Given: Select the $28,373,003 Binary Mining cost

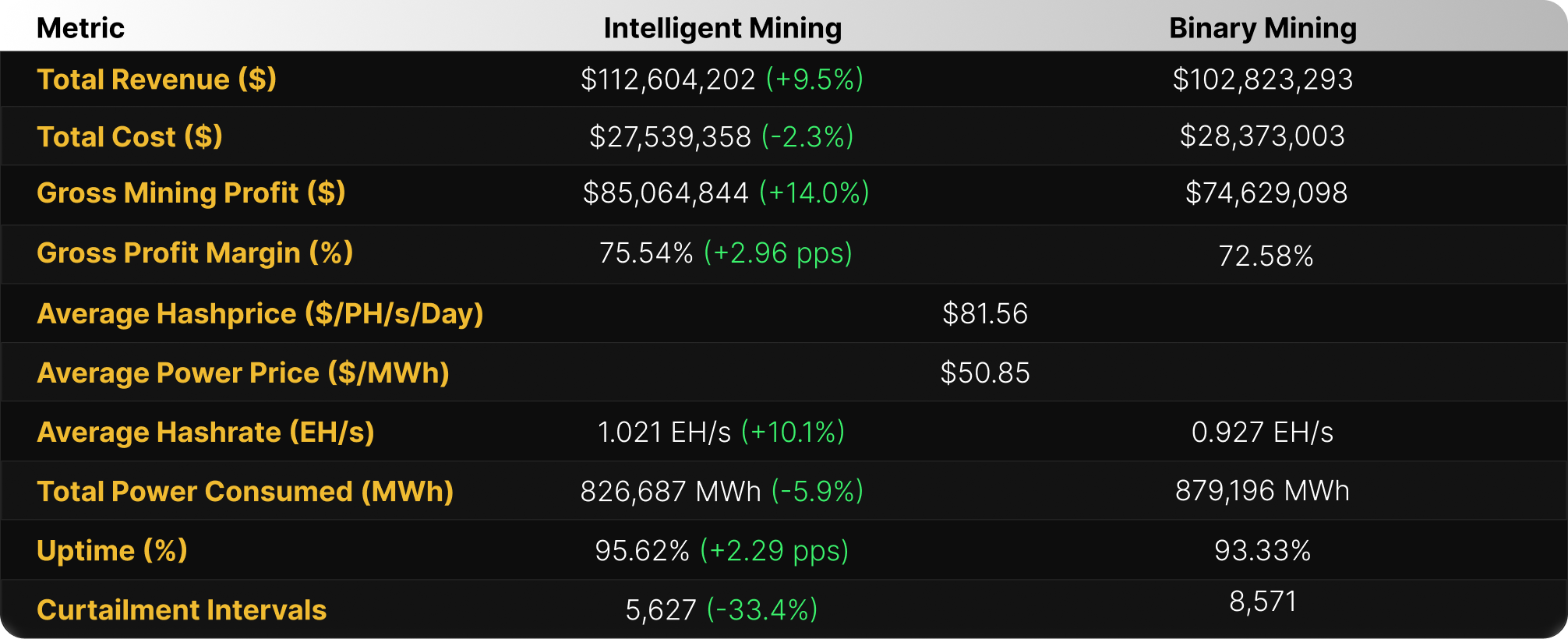Looking at the screenshot, I should pyautogui.click(x=1263, y=136).
